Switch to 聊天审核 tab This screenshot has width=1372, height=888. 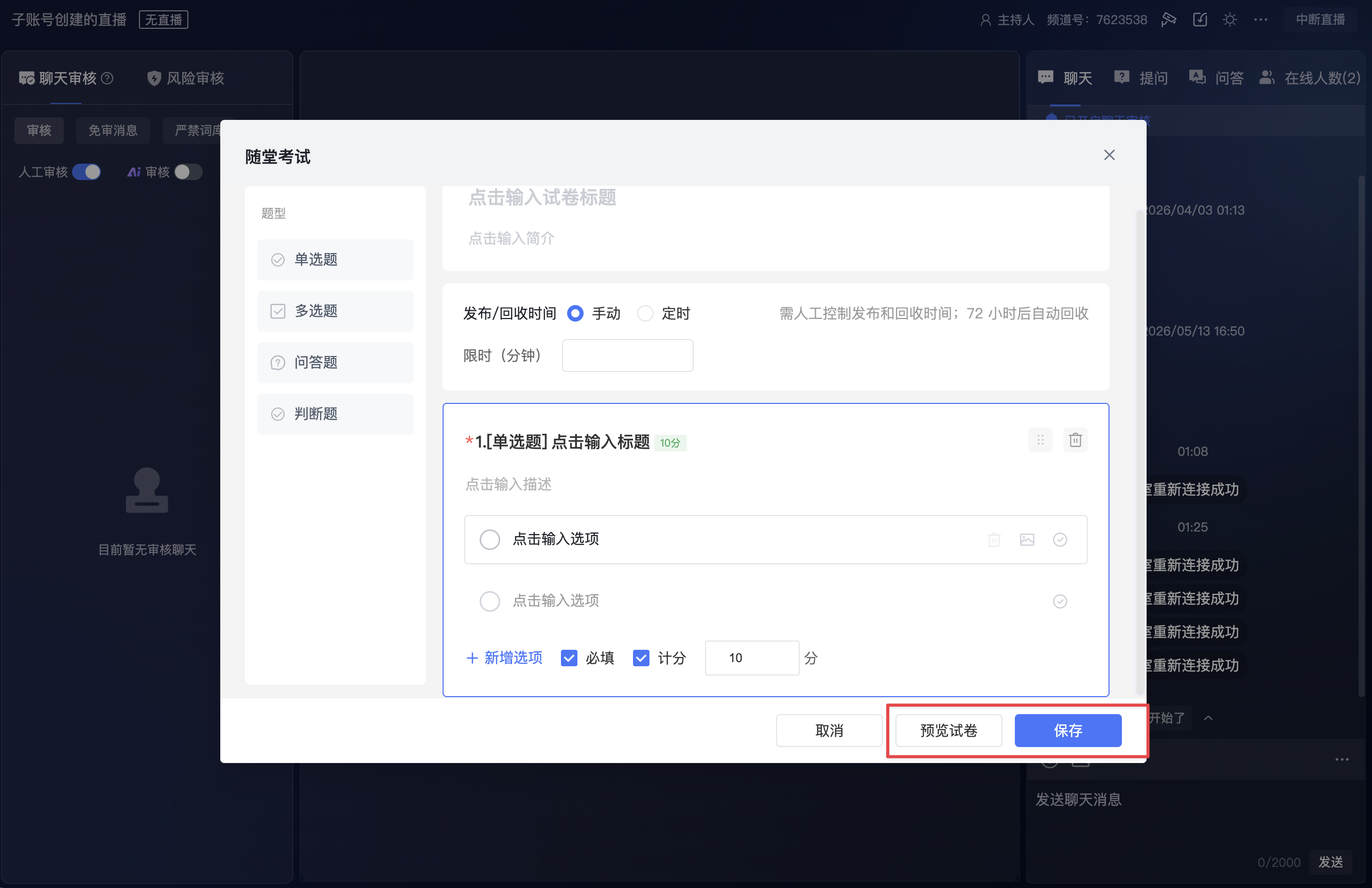66,78
